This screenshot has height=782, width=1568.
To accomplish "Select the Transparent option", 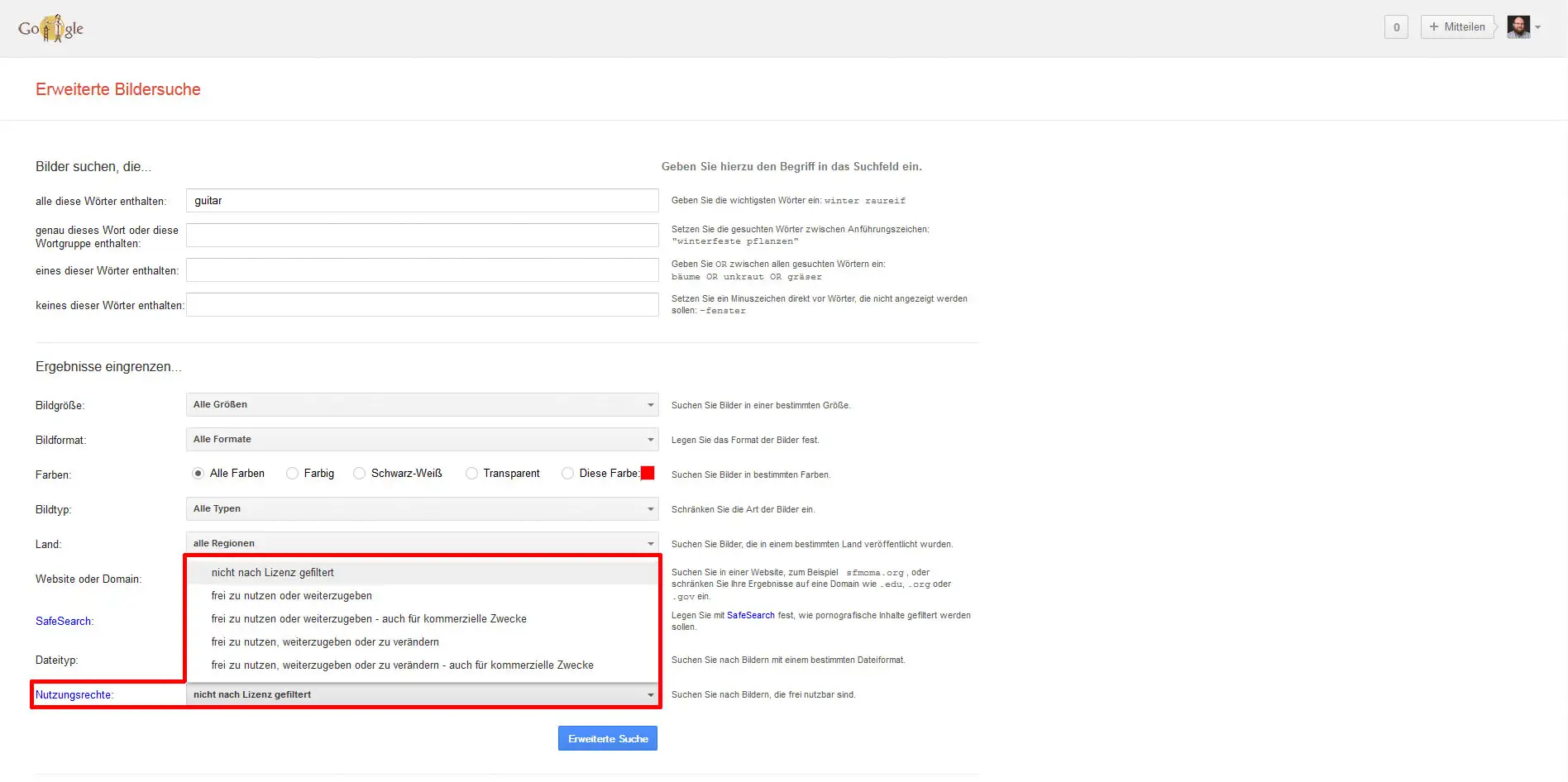I will (471, 473).
